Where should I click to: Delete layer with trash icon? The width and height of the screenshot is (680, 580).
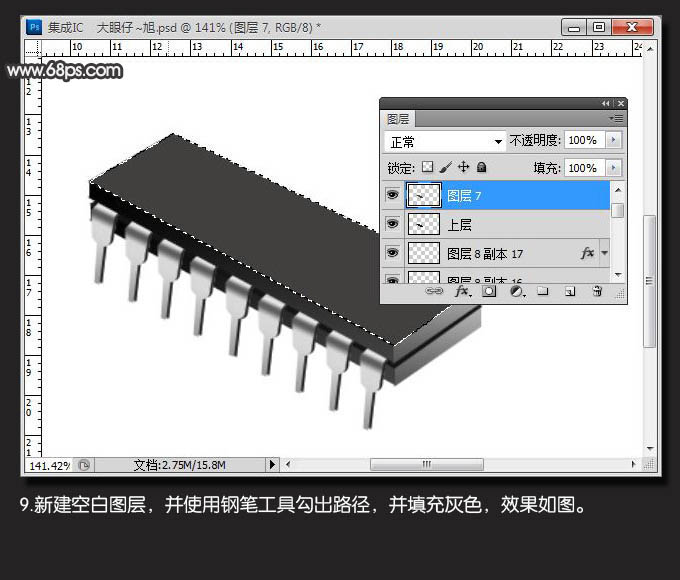tap(597, 291)
